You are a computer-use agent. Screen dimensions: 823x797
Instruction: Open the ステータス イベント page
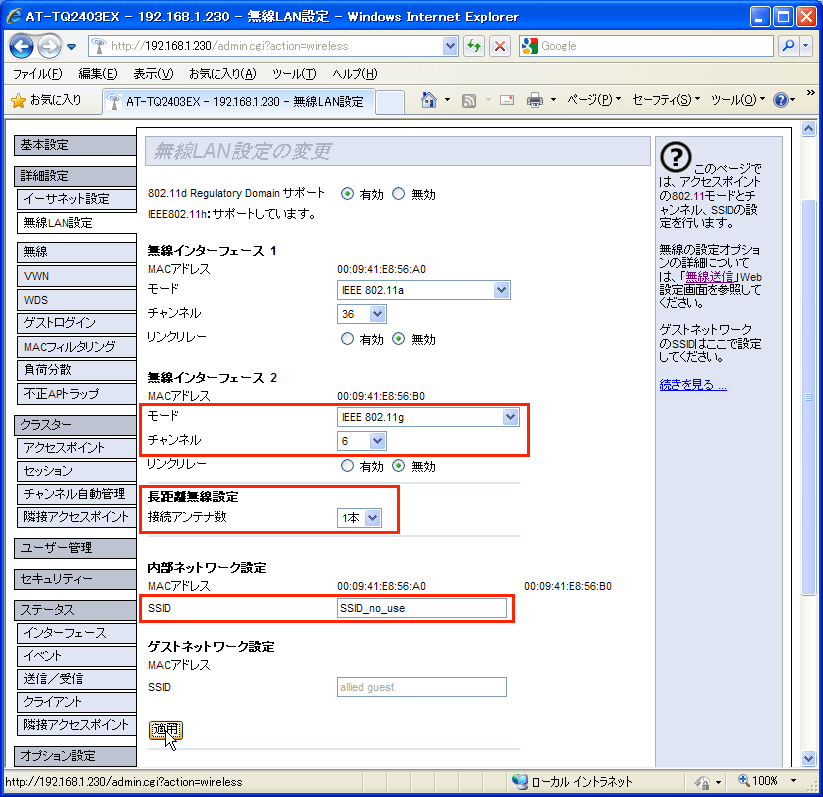pyautogui.click(x=77, y=656)
